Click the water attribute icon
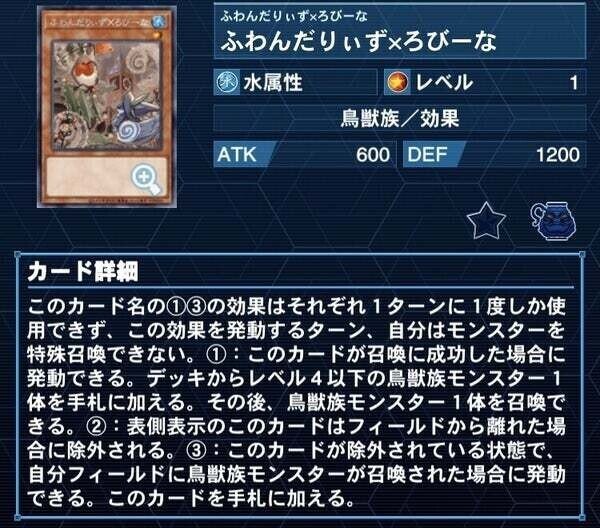The width and height of the screenshot is (600, 528). [227, 82]
